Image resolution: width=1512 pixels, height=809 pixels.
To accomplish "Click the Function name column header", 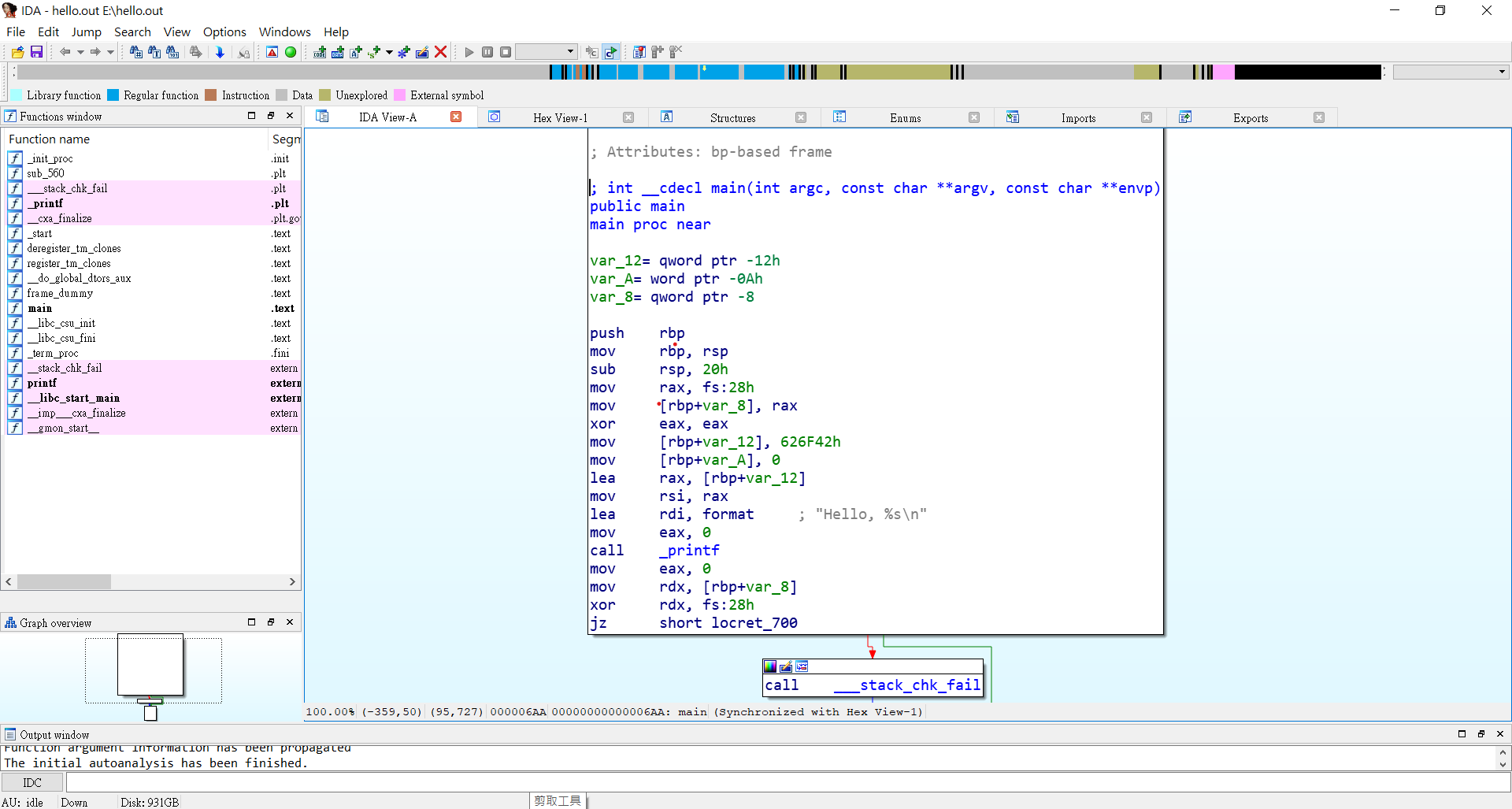I will (x=136, y=139).
